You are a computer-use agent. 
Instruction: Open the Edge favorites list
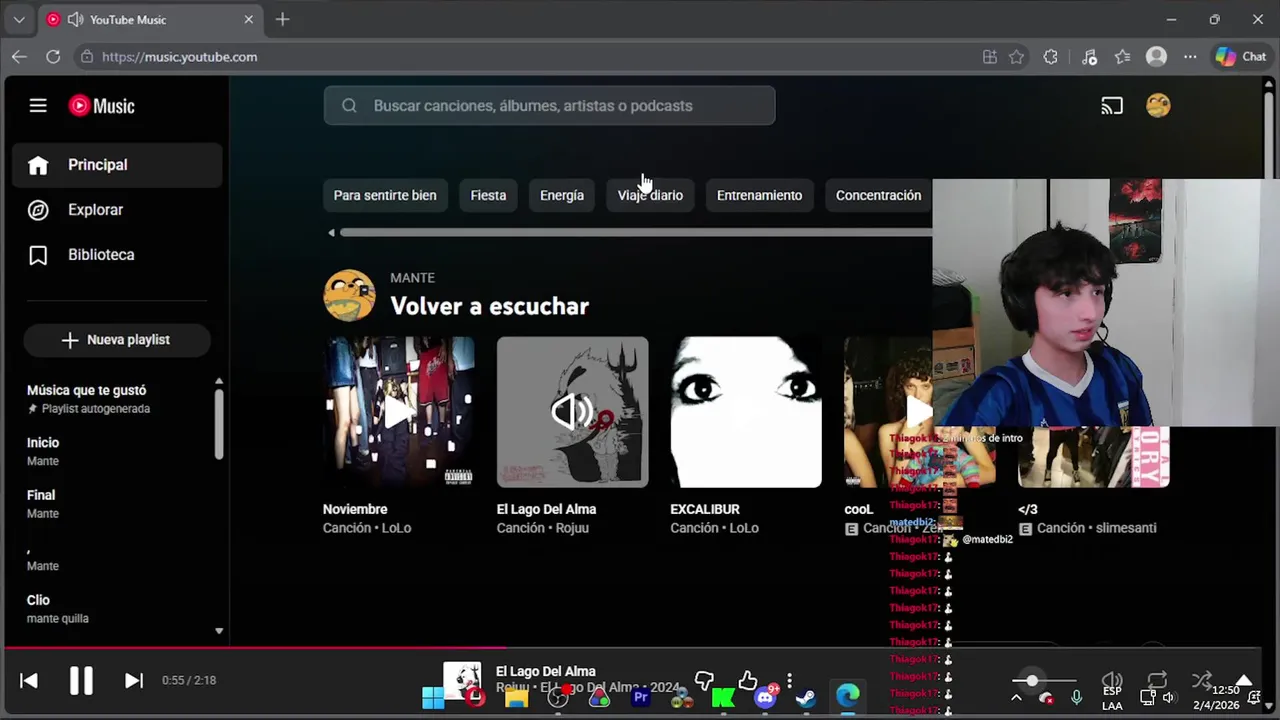coord(1123,57)
